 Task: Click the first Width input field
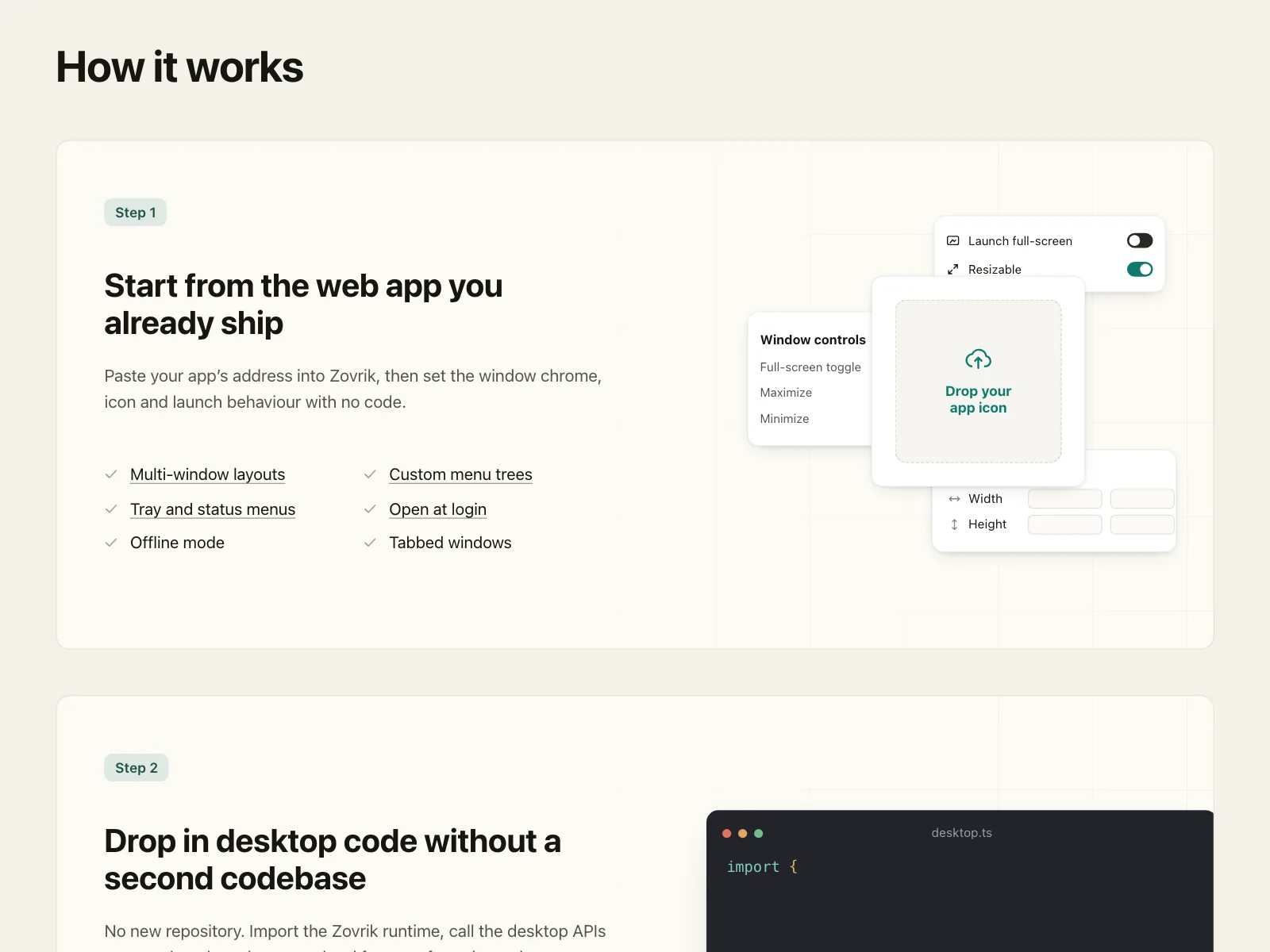click(1064, 499)
